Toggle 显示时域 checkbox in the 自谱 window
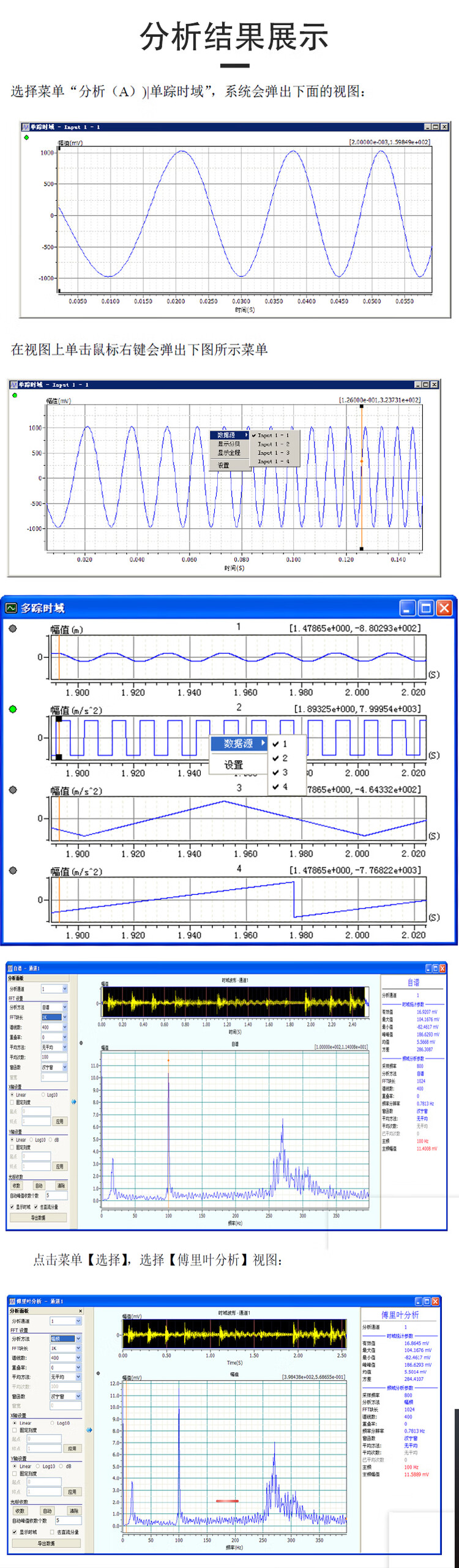Viewport: 459px width, 1568px height. coord(12,1207)
